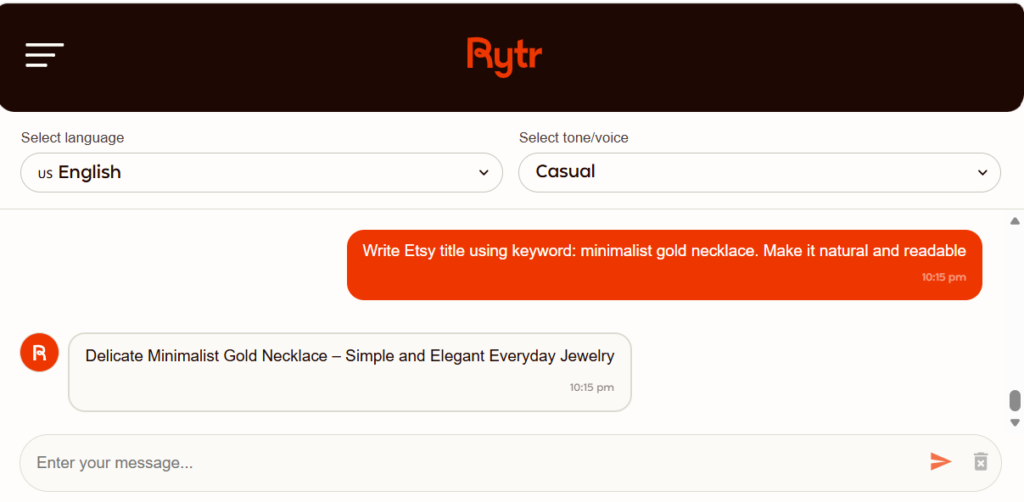This screenshot has height=502, width=1024.
Task: Click the US country code beside English
Action: pyautogui.click(x=45, y=173)
